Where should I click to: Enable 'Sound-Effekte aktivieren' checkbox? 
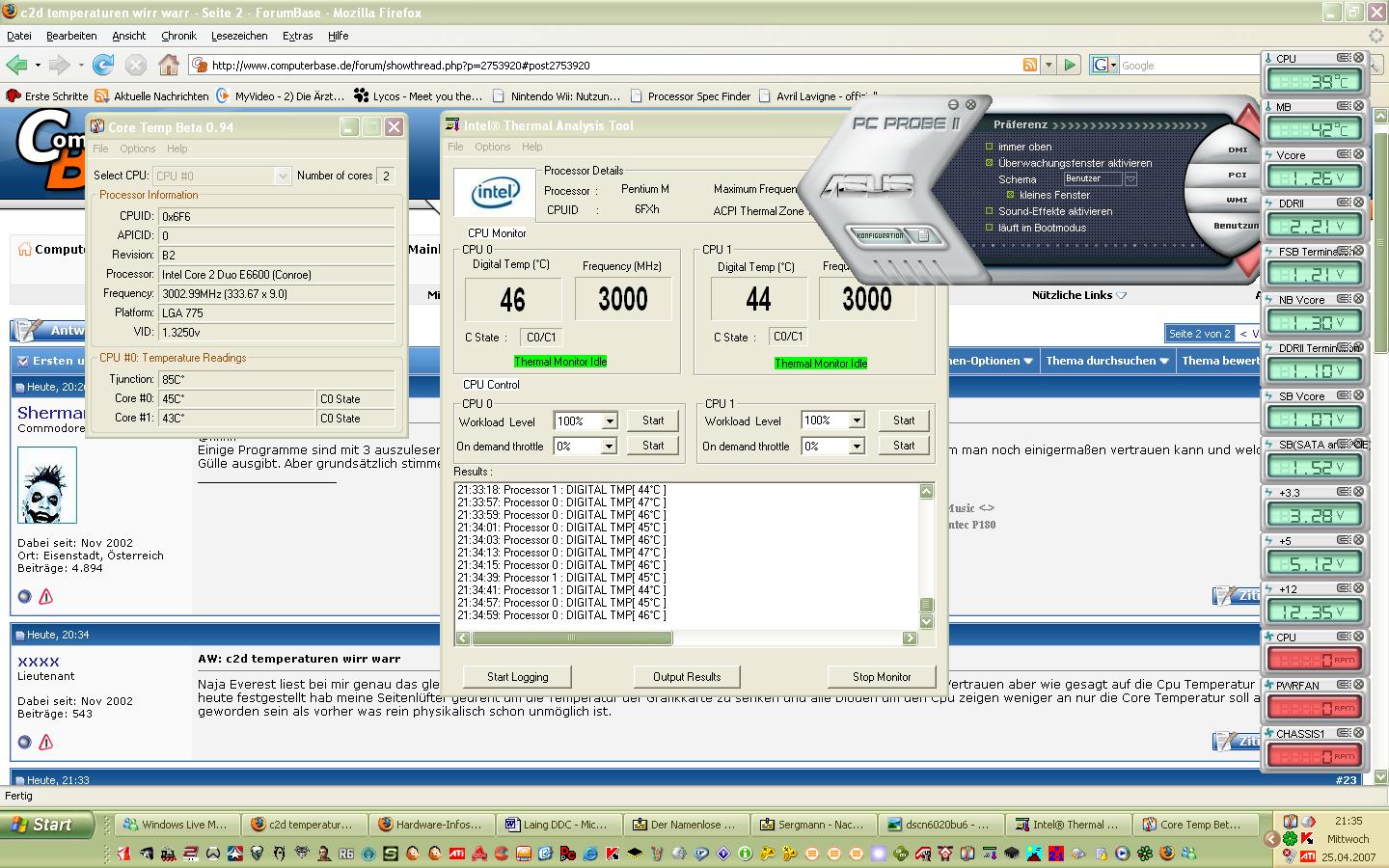coord(989,211)
